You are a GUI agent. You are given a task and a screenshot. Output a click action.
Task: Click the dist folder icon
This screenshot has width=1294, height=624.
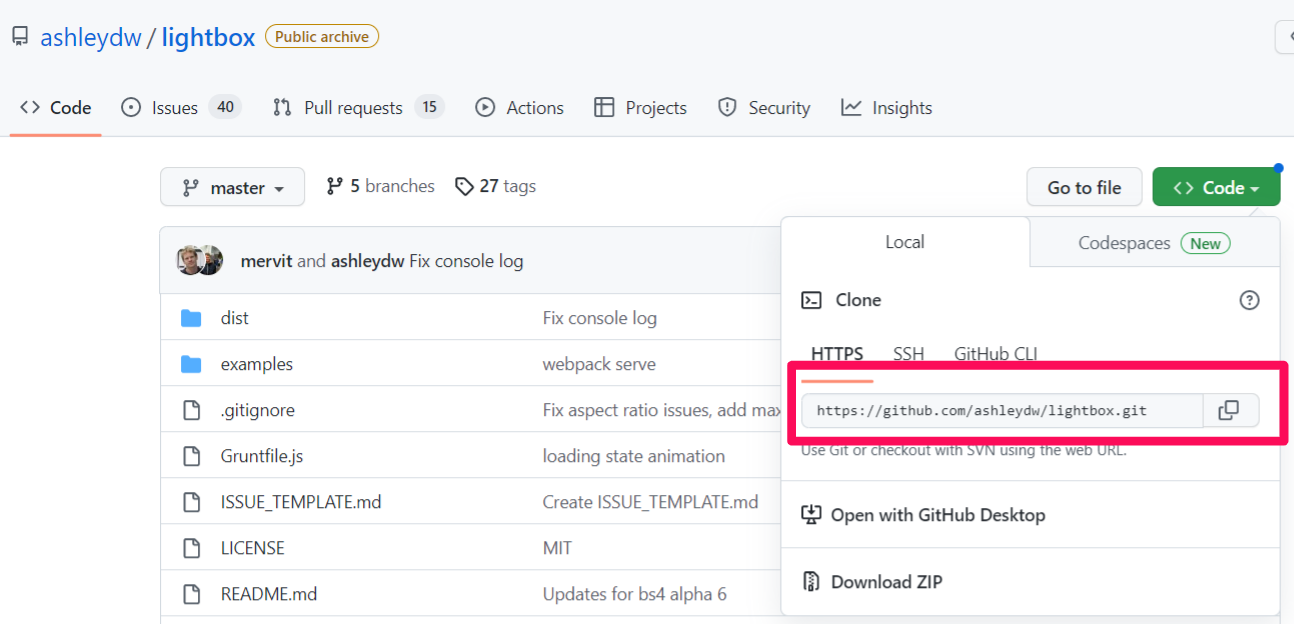[191, 318]
